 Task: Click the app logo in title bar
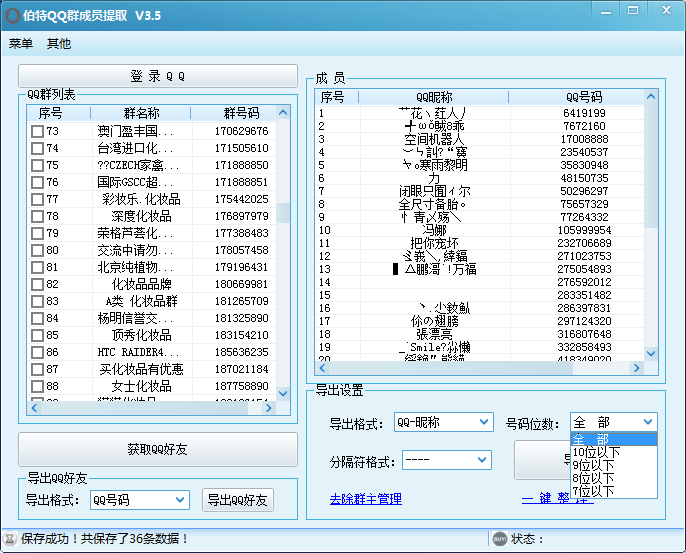click(13, 16)
